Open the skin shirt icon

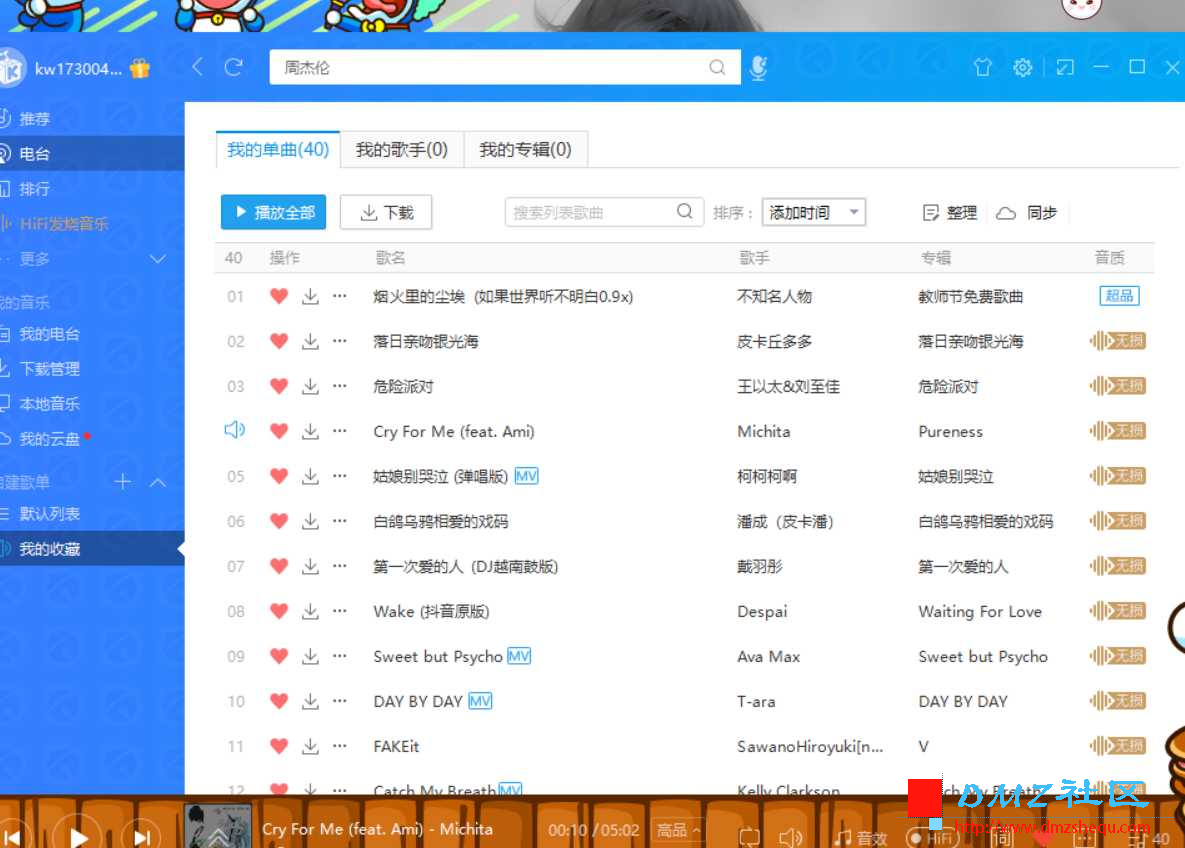click(982, 67)
